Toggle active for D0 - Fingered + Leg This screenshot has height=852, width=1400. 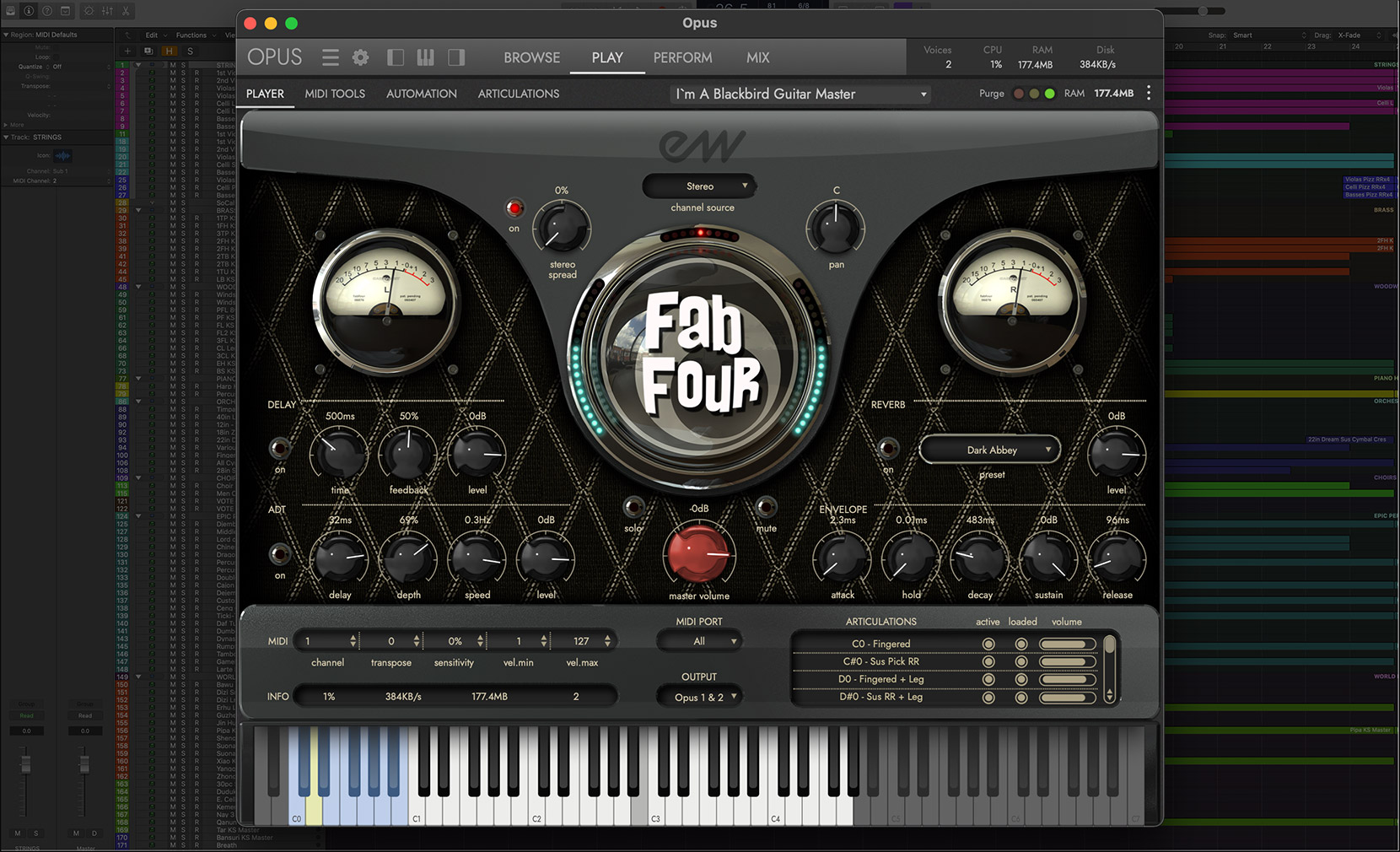tap(988, 679)
